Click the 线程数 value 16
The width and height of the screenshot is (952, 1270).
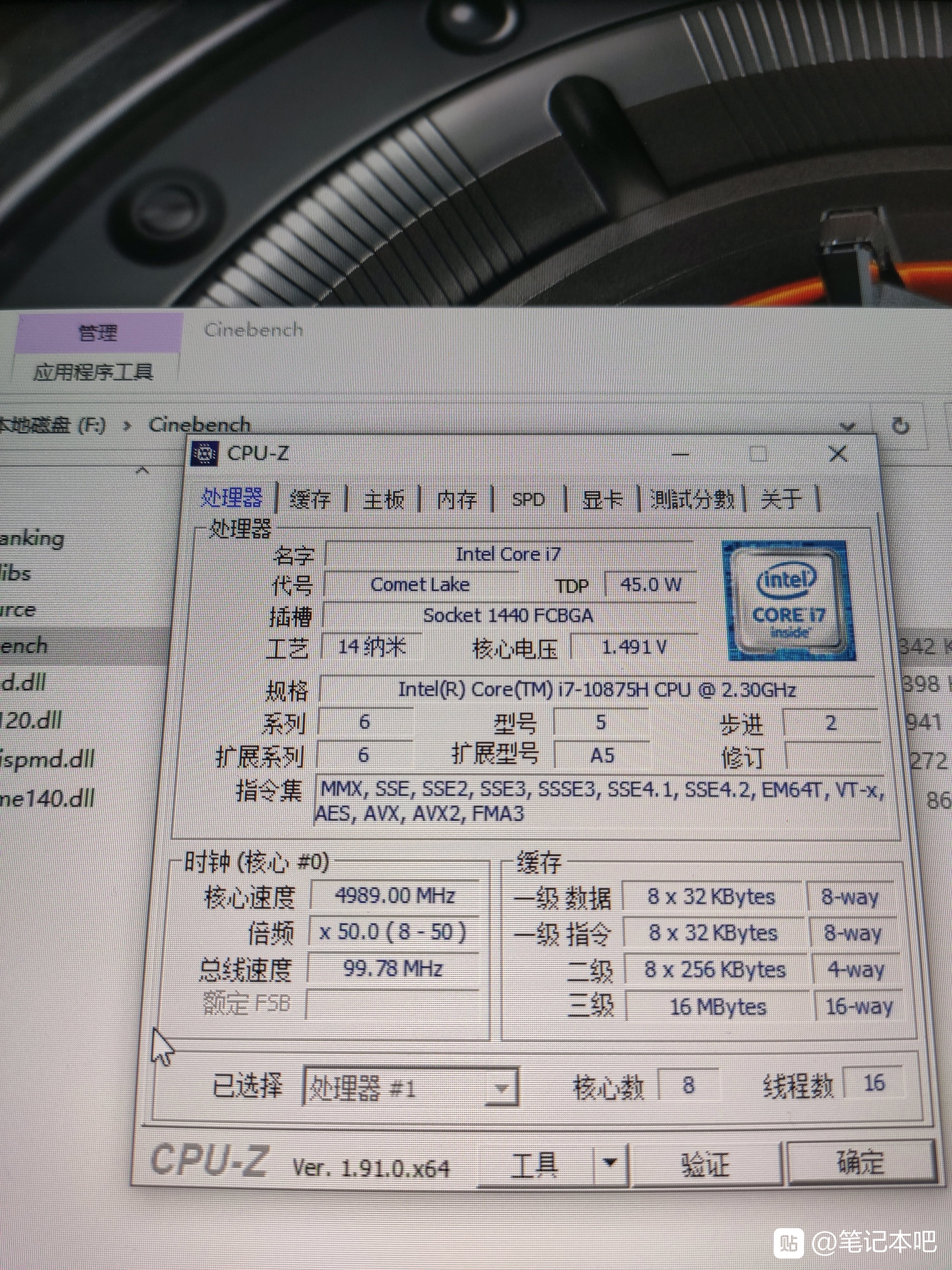tap(874, 1083)
